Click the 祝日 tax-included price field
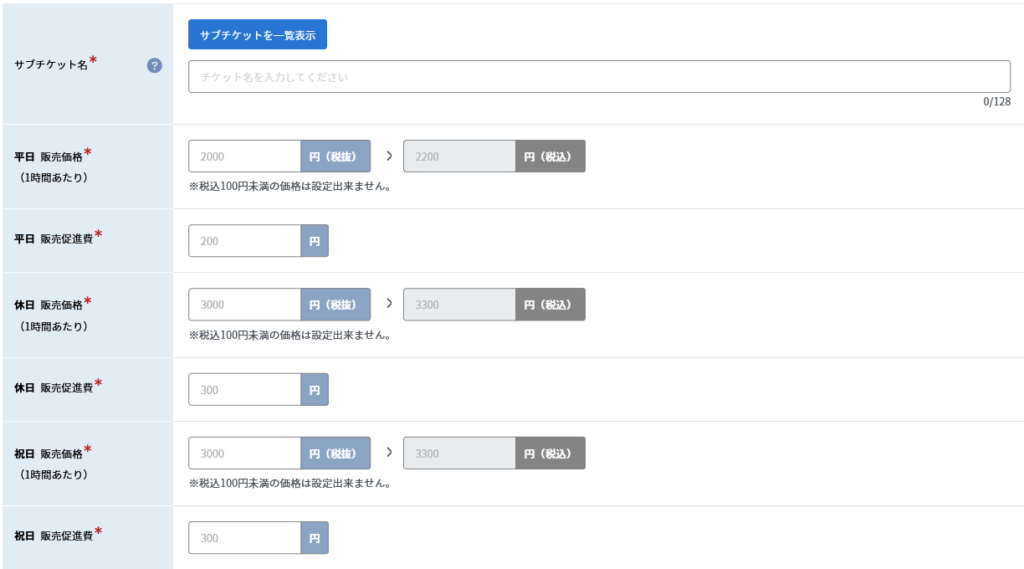Image resolution: width=1024 pixels, height=569 pixels. (x=459, y=453)
